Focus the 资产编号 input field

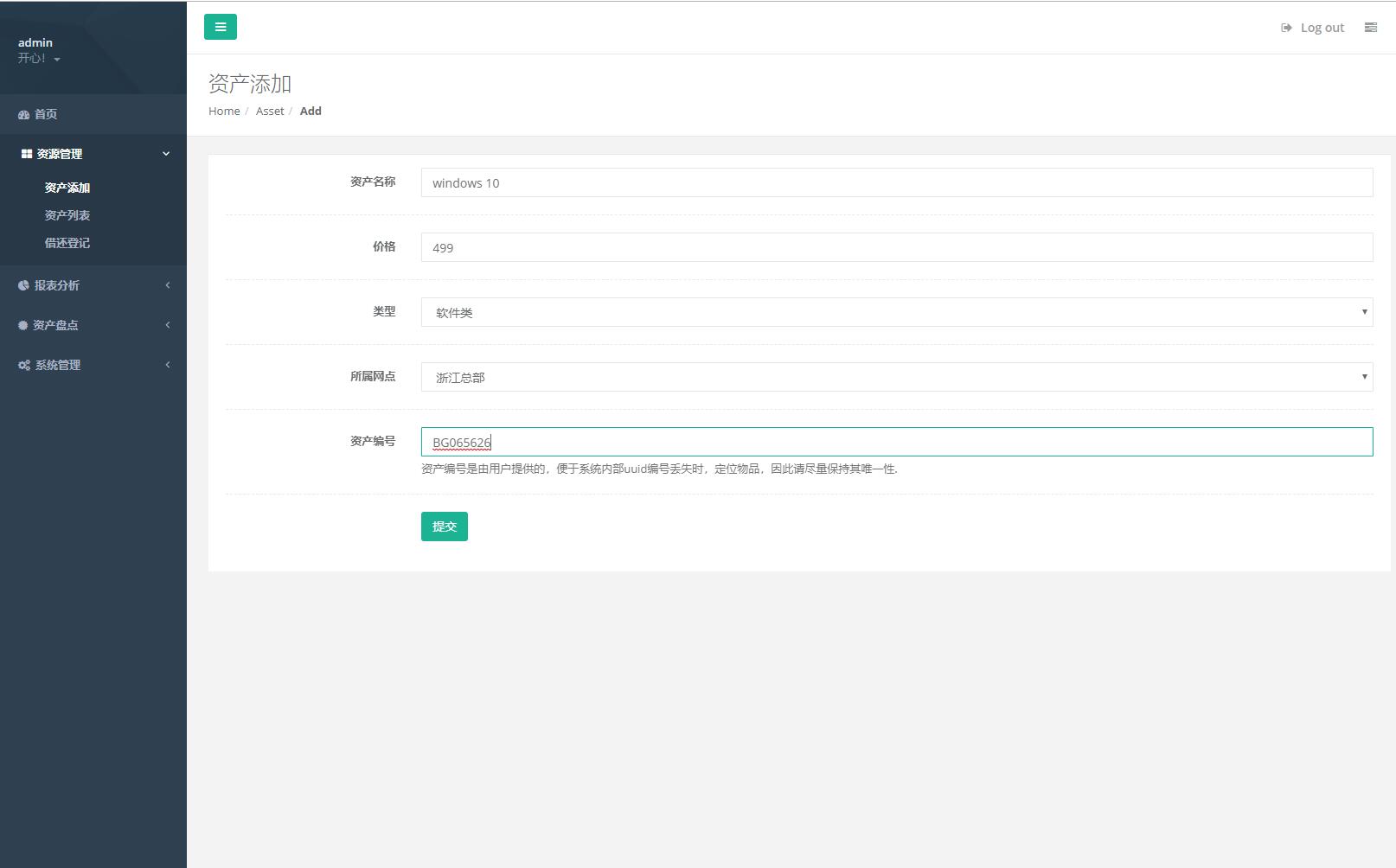coord(897,442)
